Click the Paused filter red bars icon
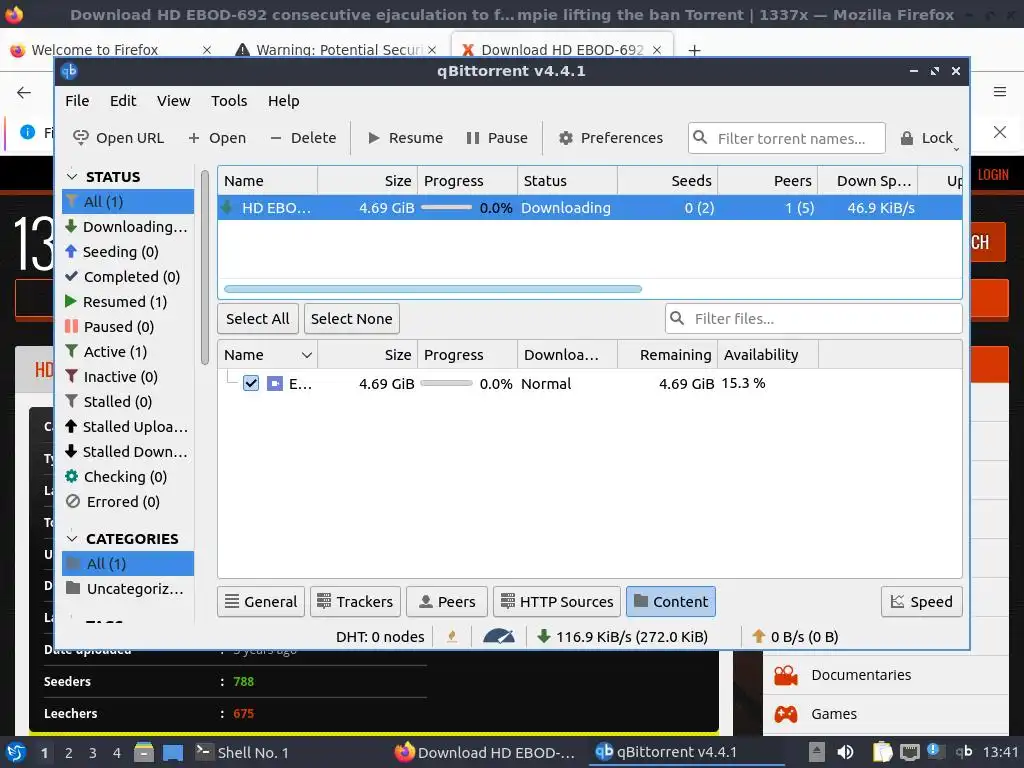Viewport: 1024px width, 768px height. click(71, 326)
